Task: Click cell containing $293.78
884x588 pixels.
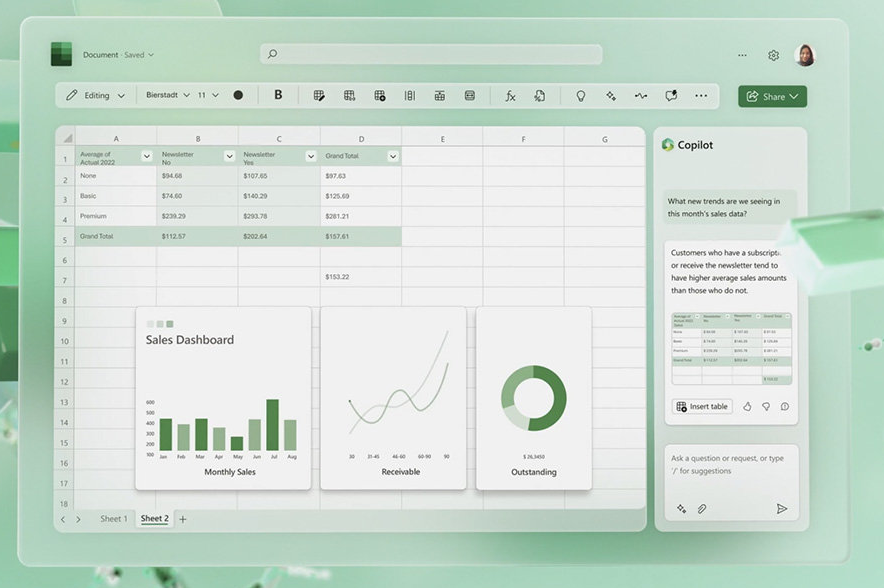Action: click(x=279, y=216)
